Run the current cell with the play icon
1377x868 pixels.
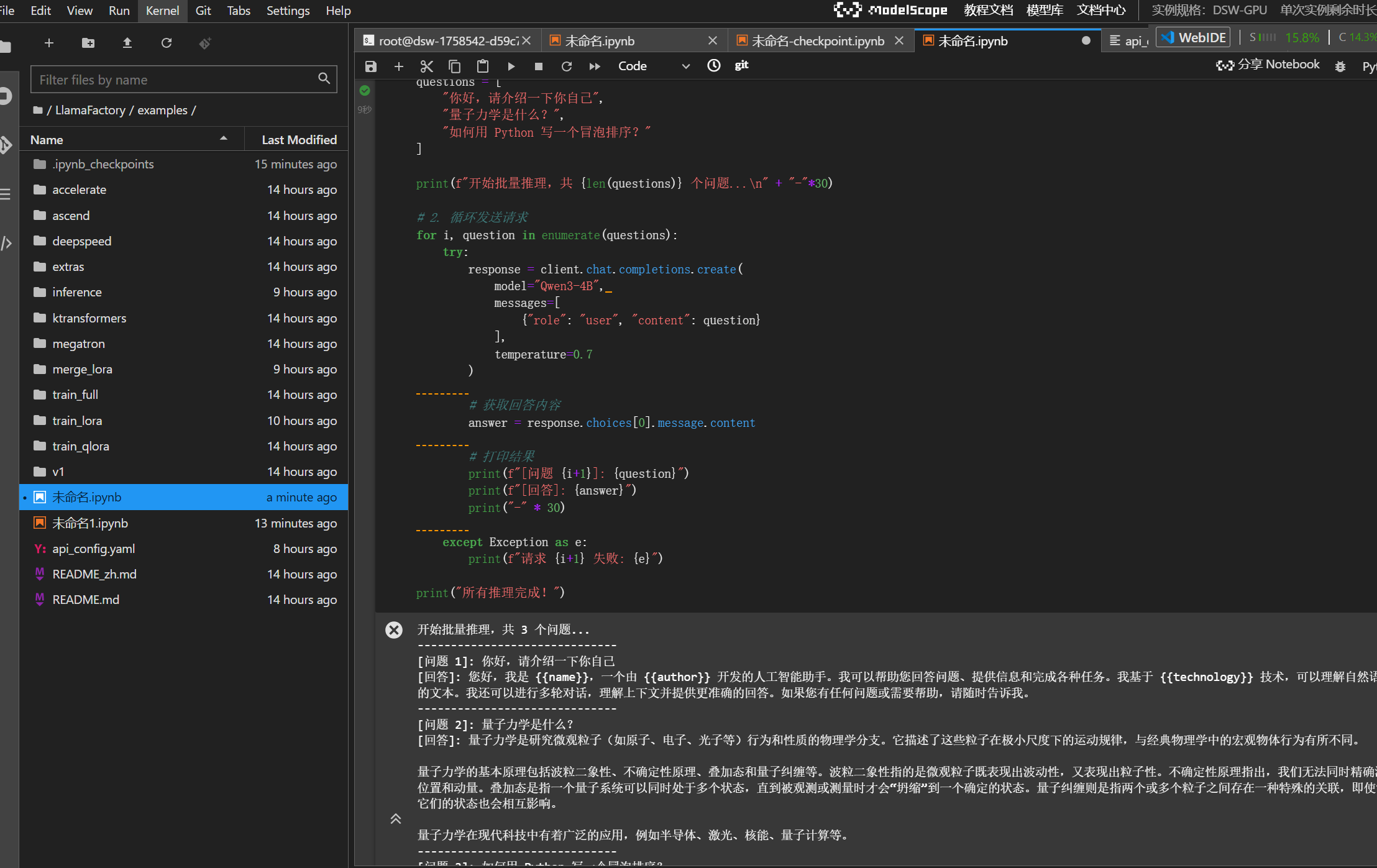click(x=511, y=66)
